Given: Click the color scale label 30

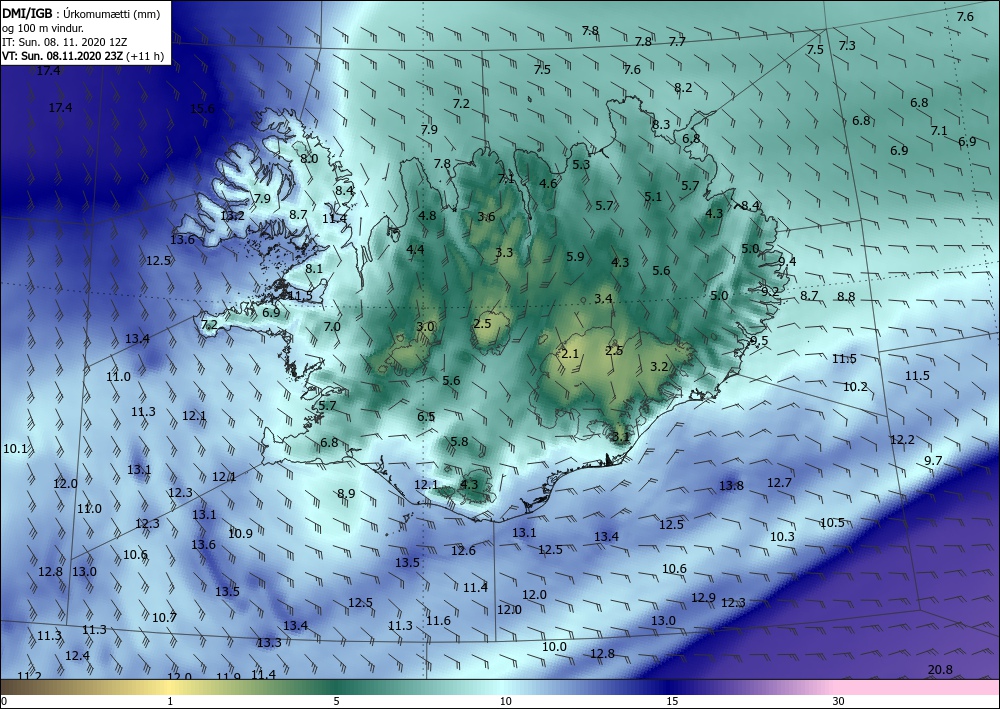Looking at the screenshot, I should (839, 701).
